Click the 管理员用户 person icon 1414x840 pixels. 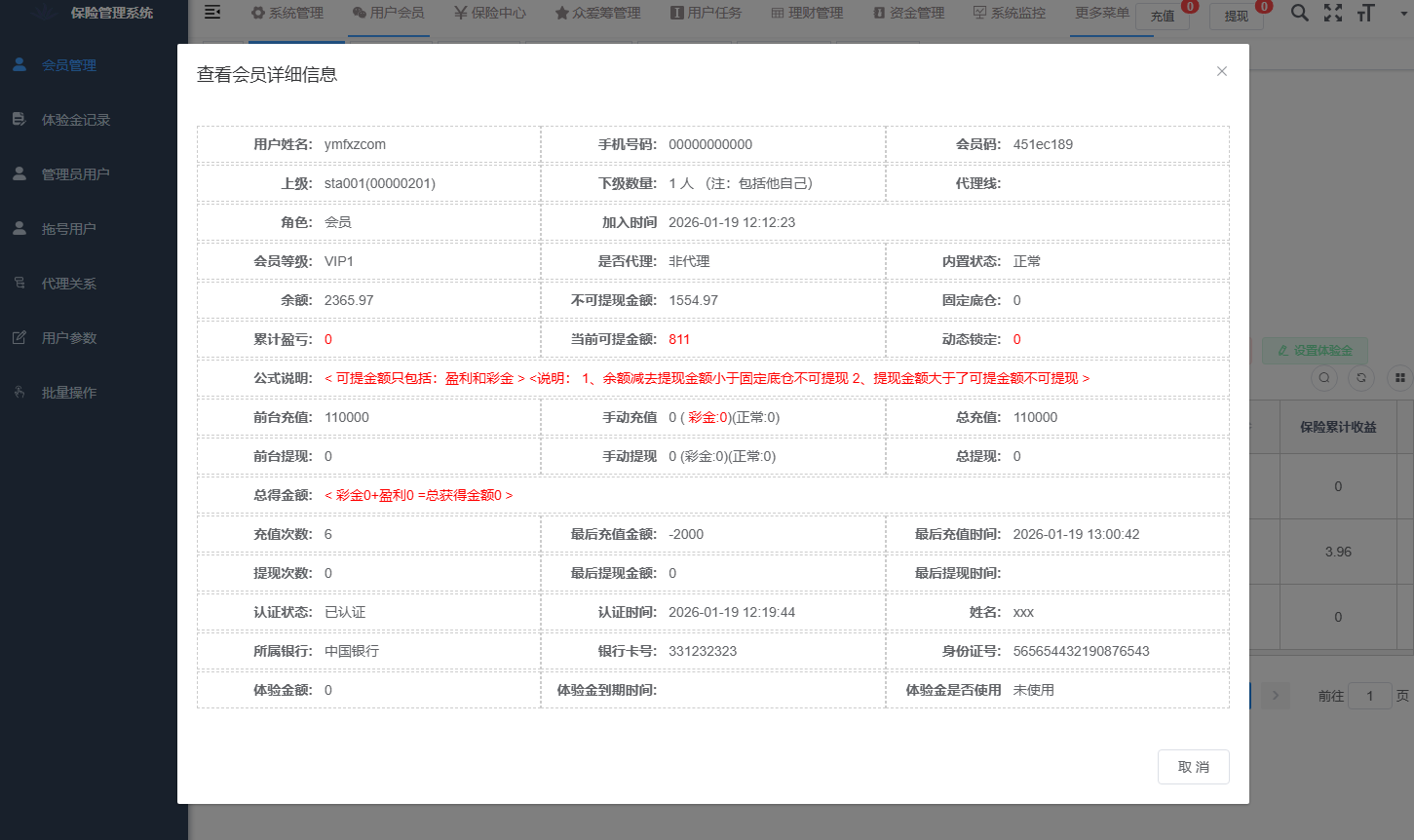click(x=19, y=173)
